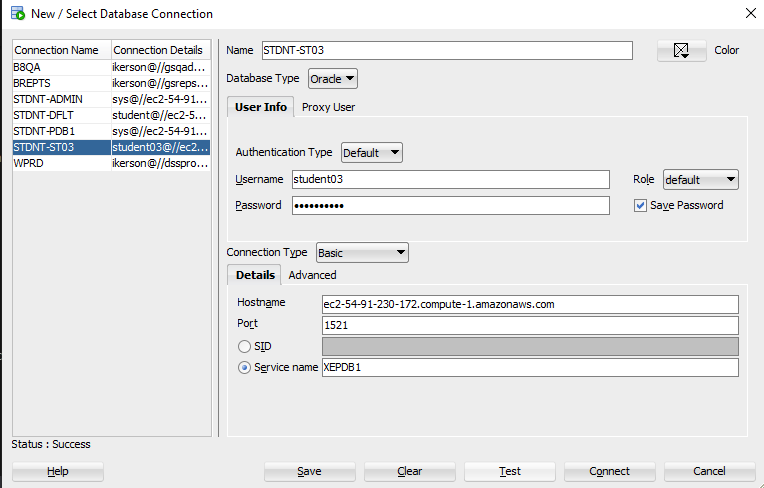Select the Service name radio button
This screenshot has height=488, width=764.
click(244, 367)
